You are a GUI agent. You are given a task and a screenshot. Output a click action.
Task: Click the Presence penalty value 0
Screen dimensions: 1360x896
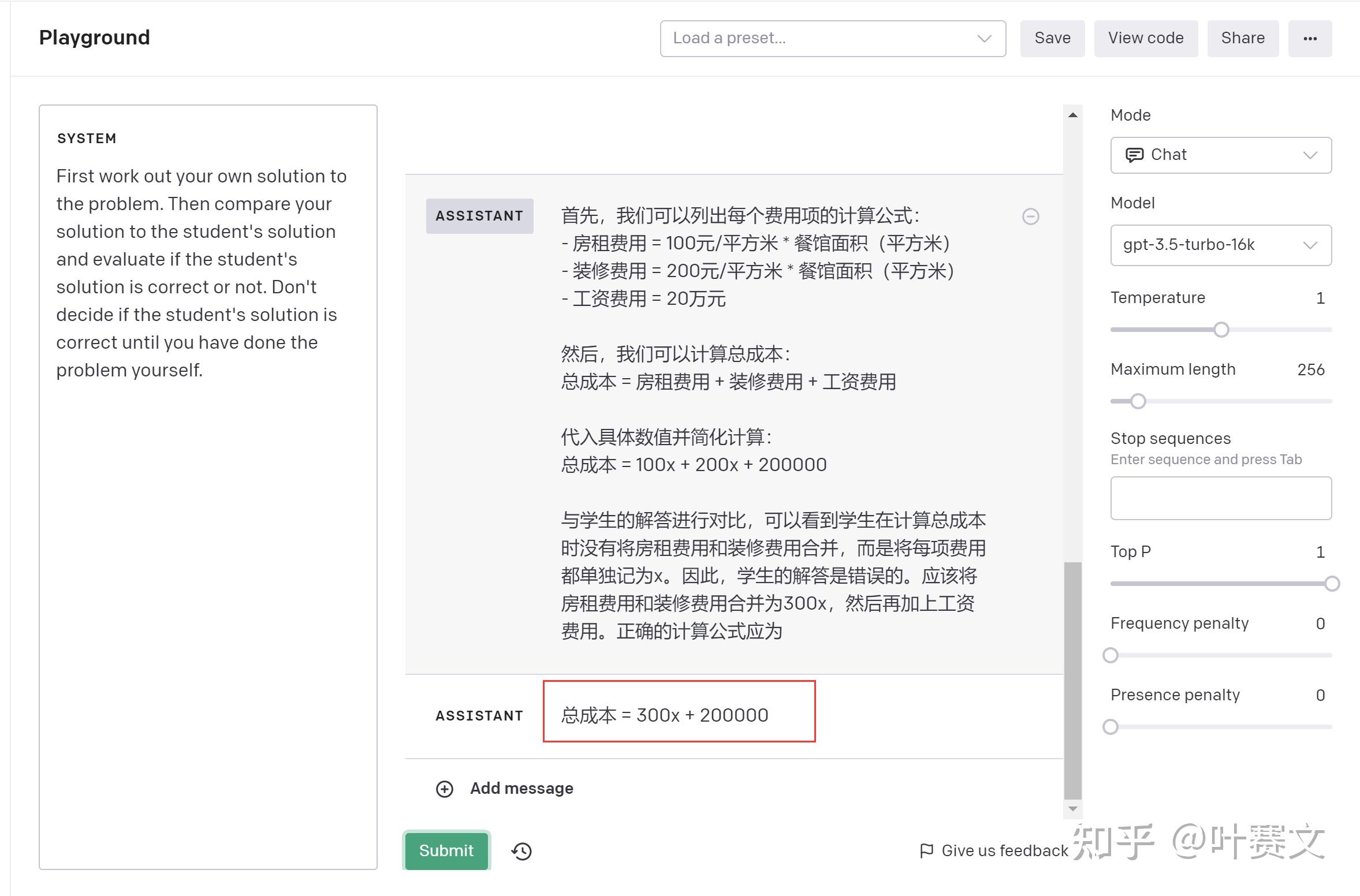click(x=1320, y=695)
